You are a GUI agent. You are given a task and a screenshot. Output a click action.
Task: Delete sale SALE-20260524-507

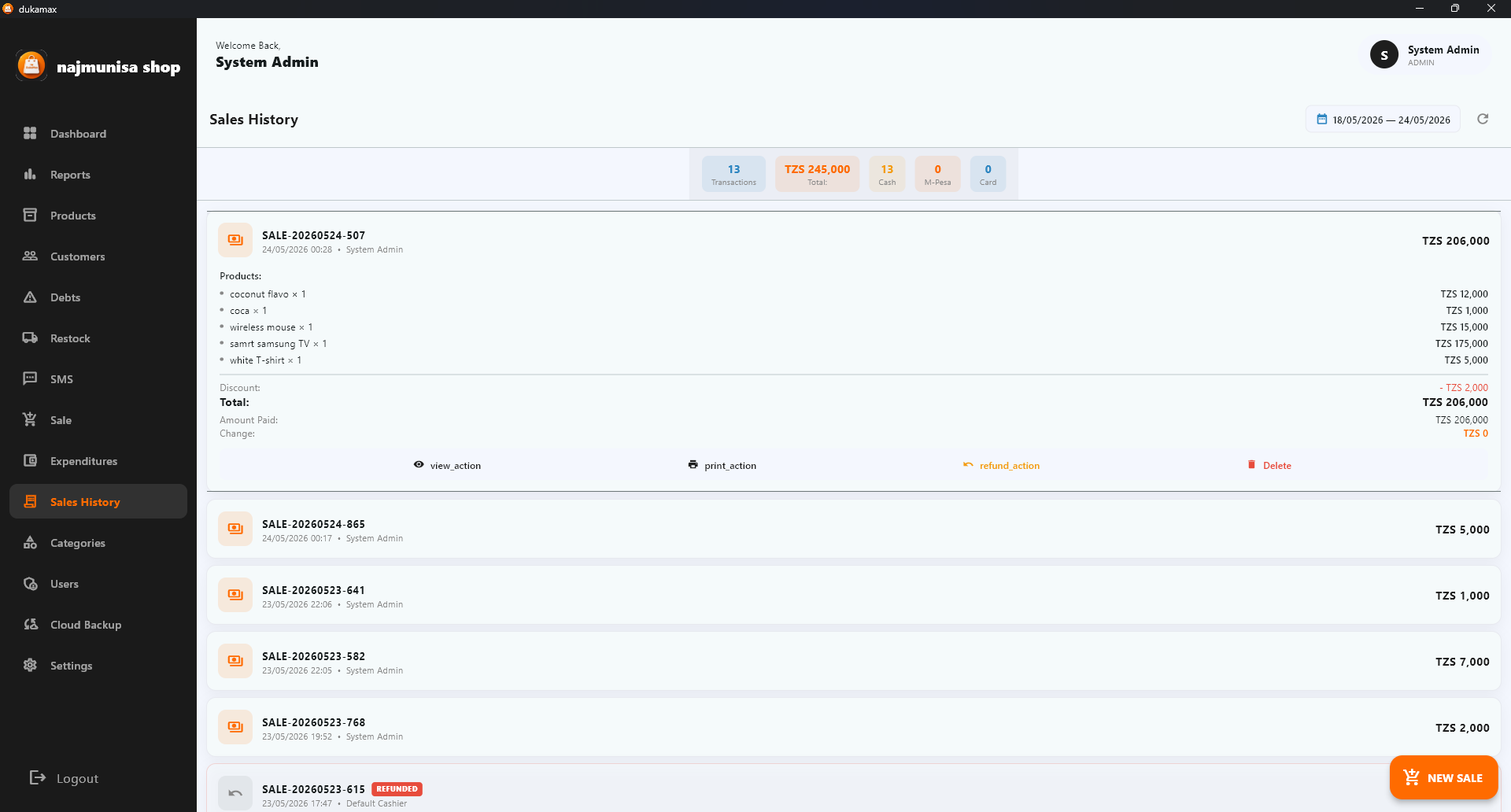[x=1269, y=465]
